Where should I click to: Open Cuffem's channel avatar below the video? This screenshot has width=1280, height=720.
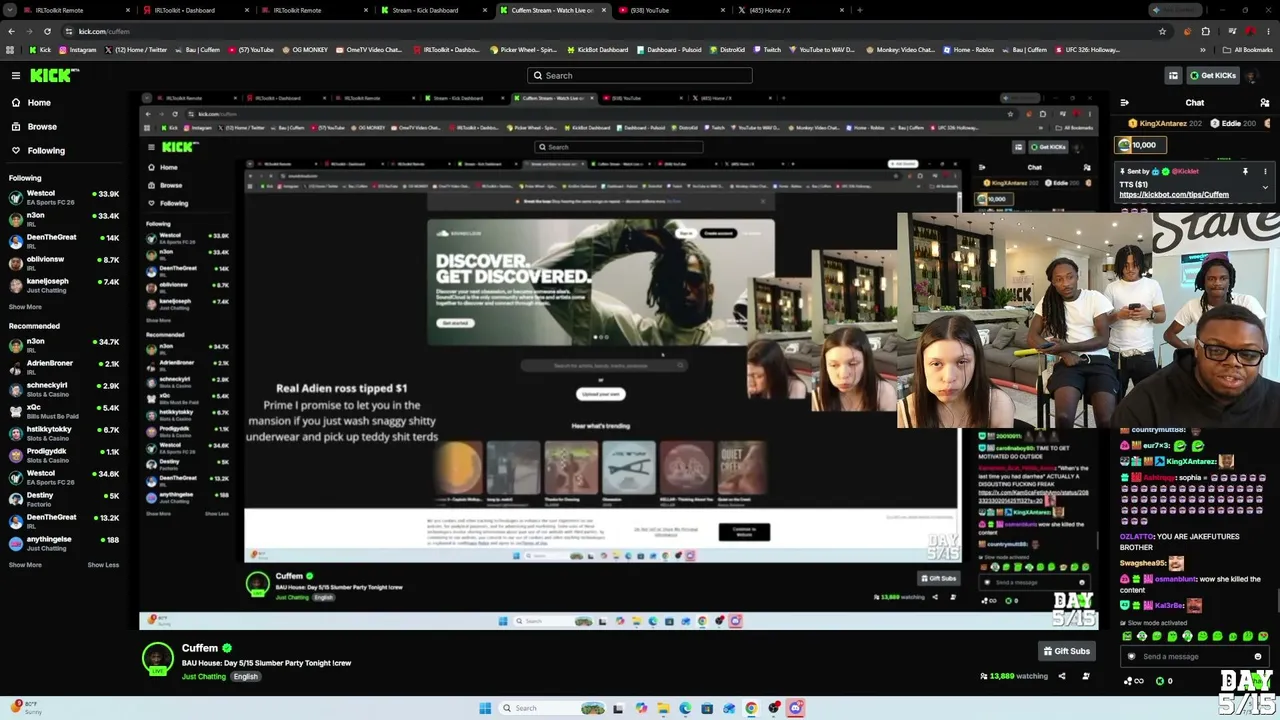click(157, 659)
